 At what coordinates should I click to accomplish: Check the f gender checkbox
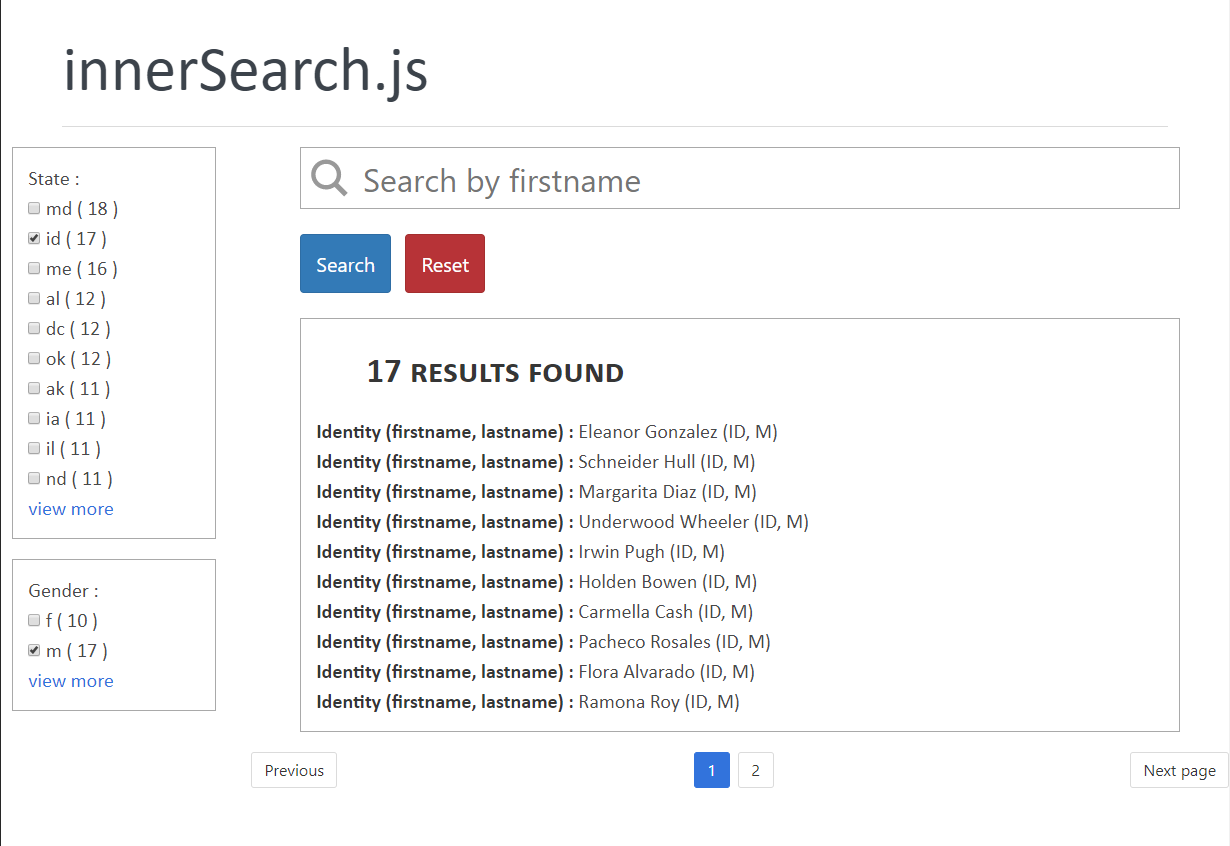point(34,621)
